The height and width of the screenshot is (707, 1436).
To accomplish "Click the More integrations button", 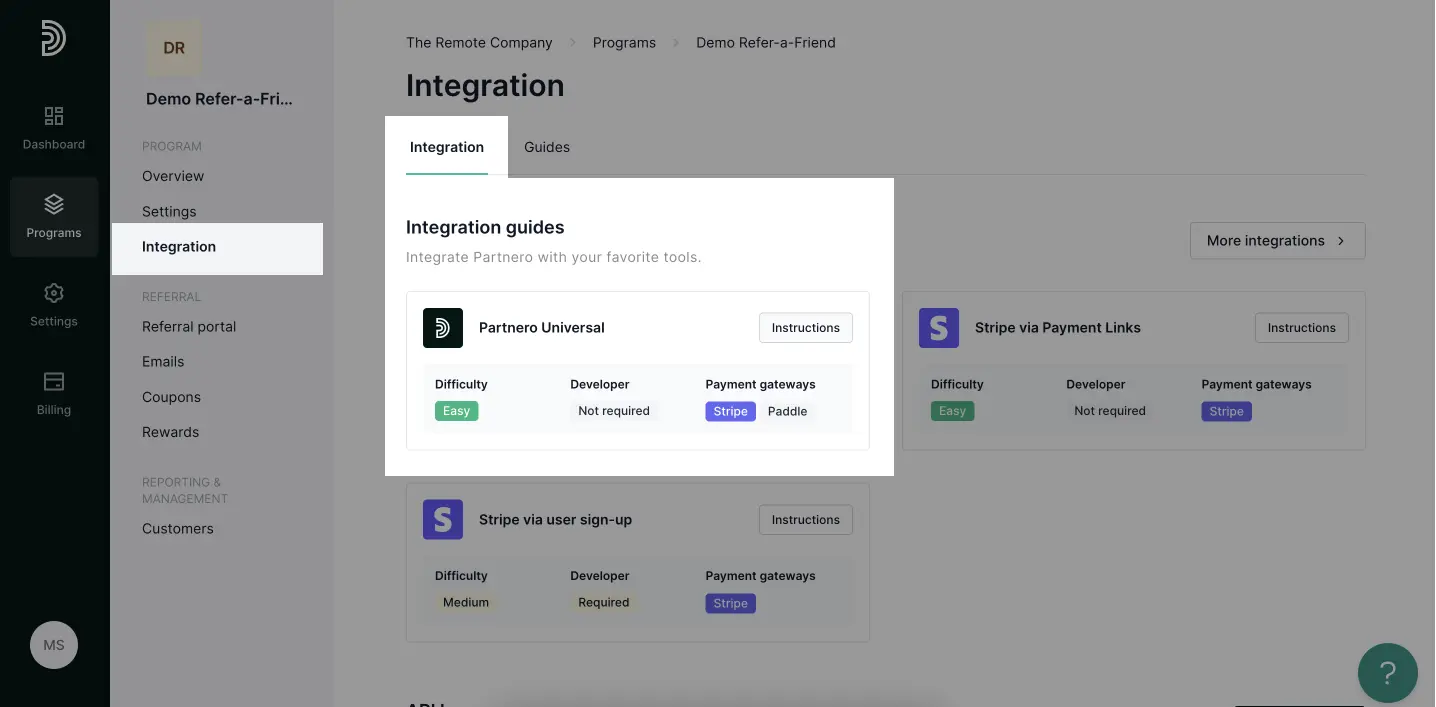I will tap(1277, 241).
